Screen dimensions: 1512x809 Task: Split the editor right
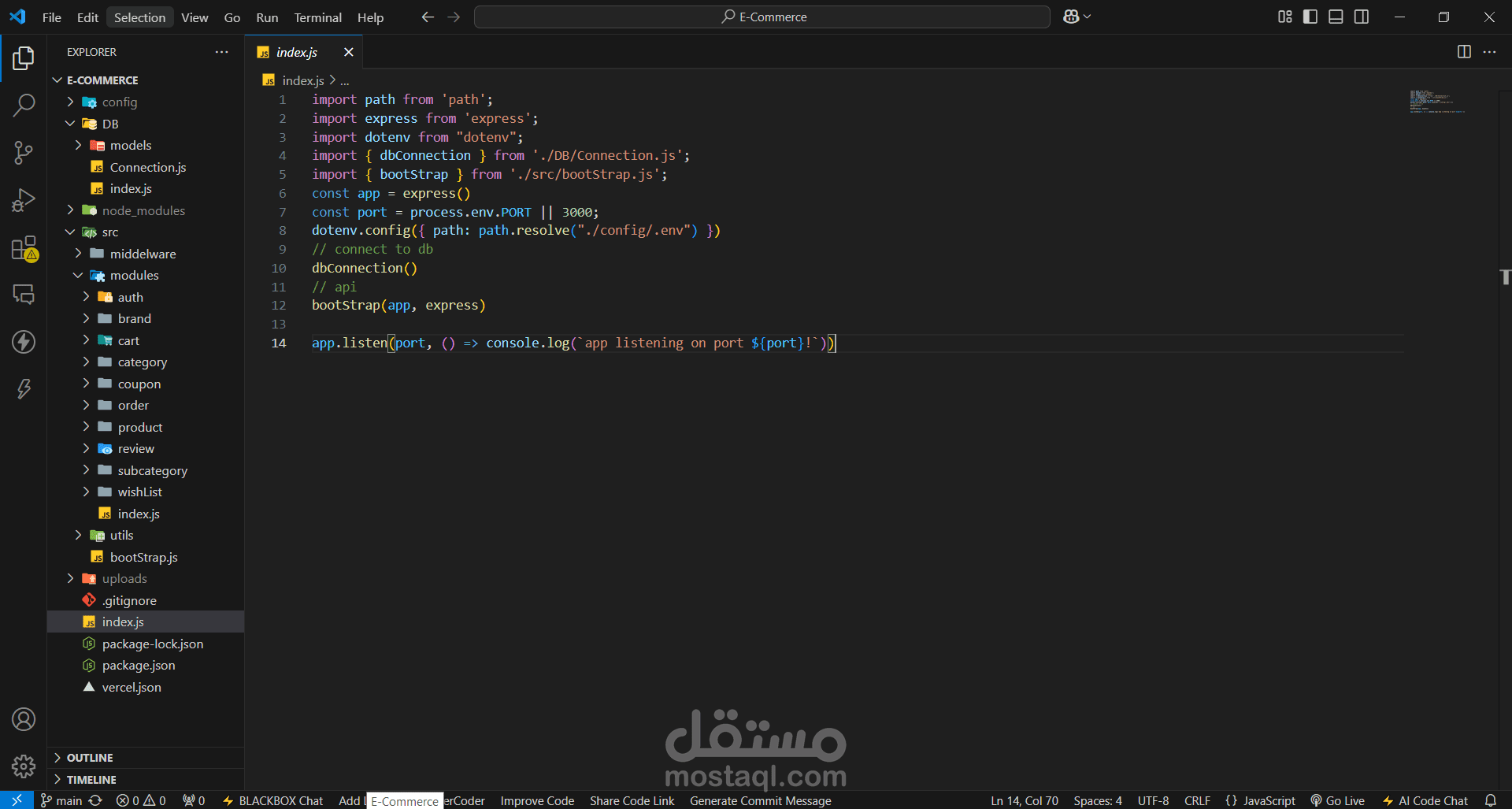[1464, 52]
